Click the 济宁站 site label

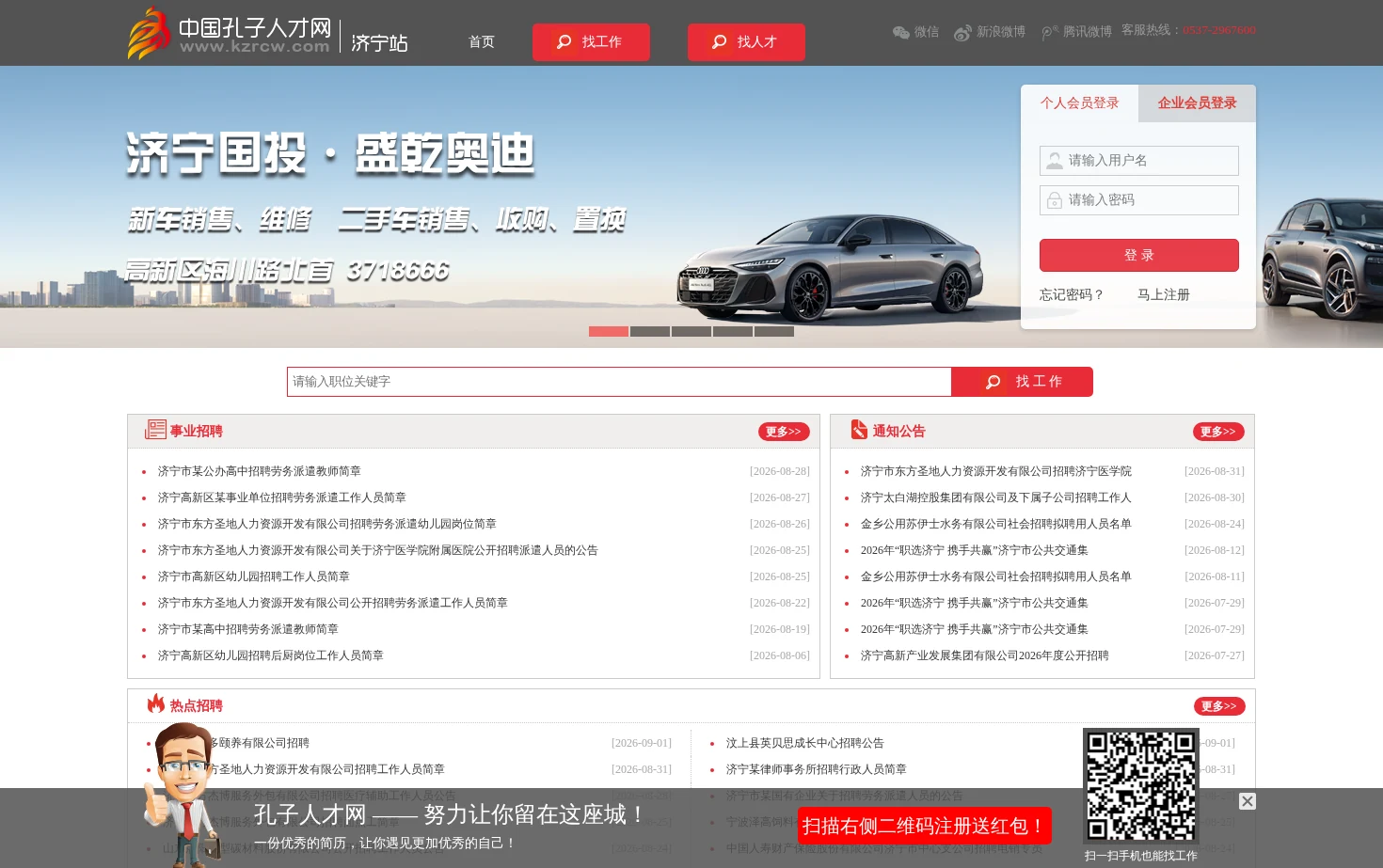(379, 43)
